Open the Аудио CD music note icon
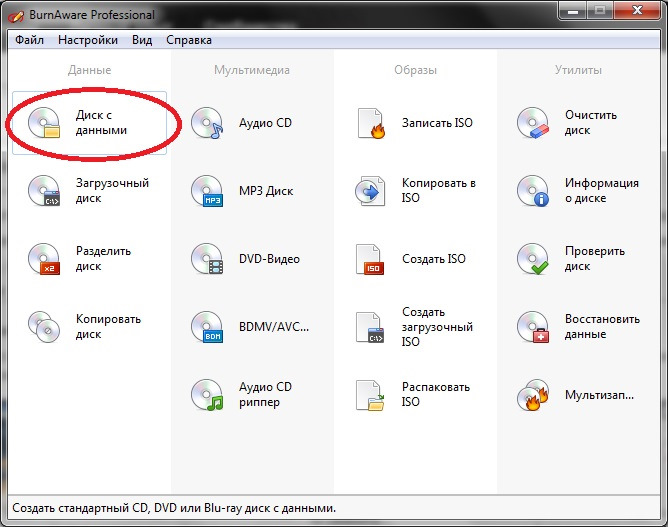 [207, 123]
